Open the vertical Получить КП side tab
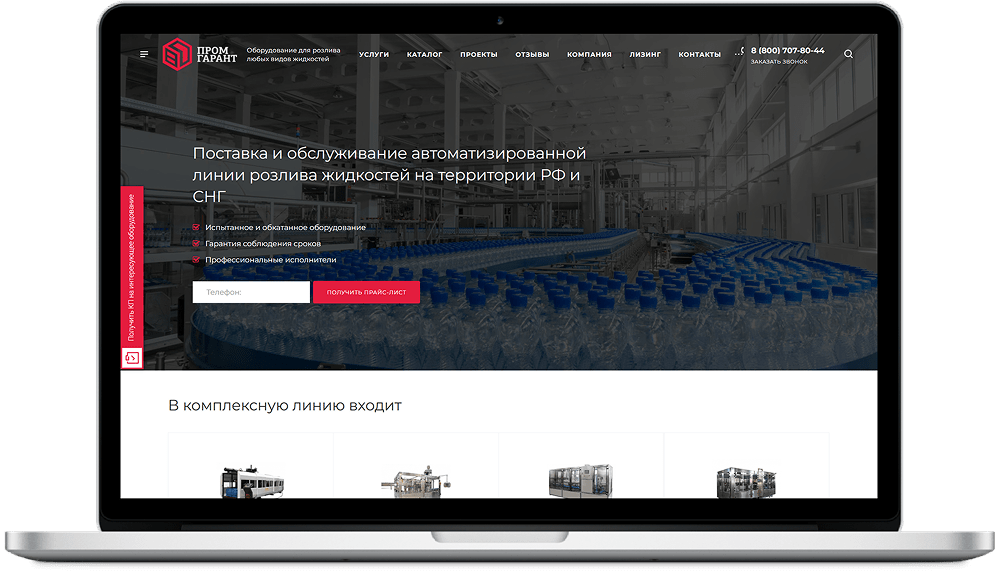1000x571 pixels. pyautogui.click(x=132, y=265)
